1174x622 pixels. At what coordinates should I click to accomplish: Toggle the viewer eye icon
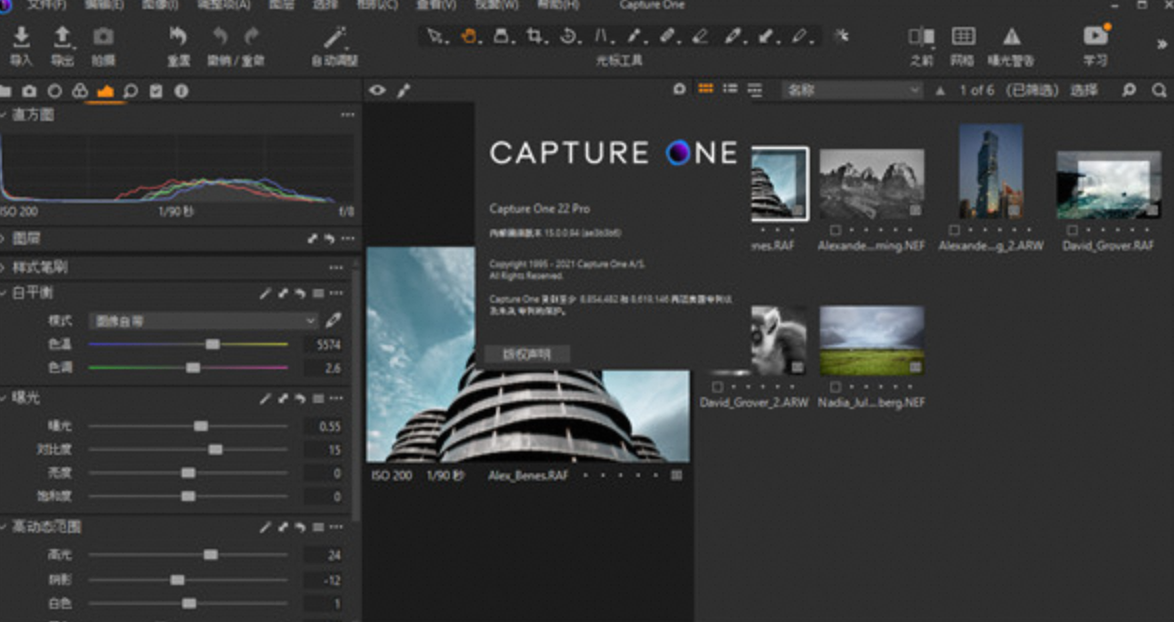[x=377, y=91]
